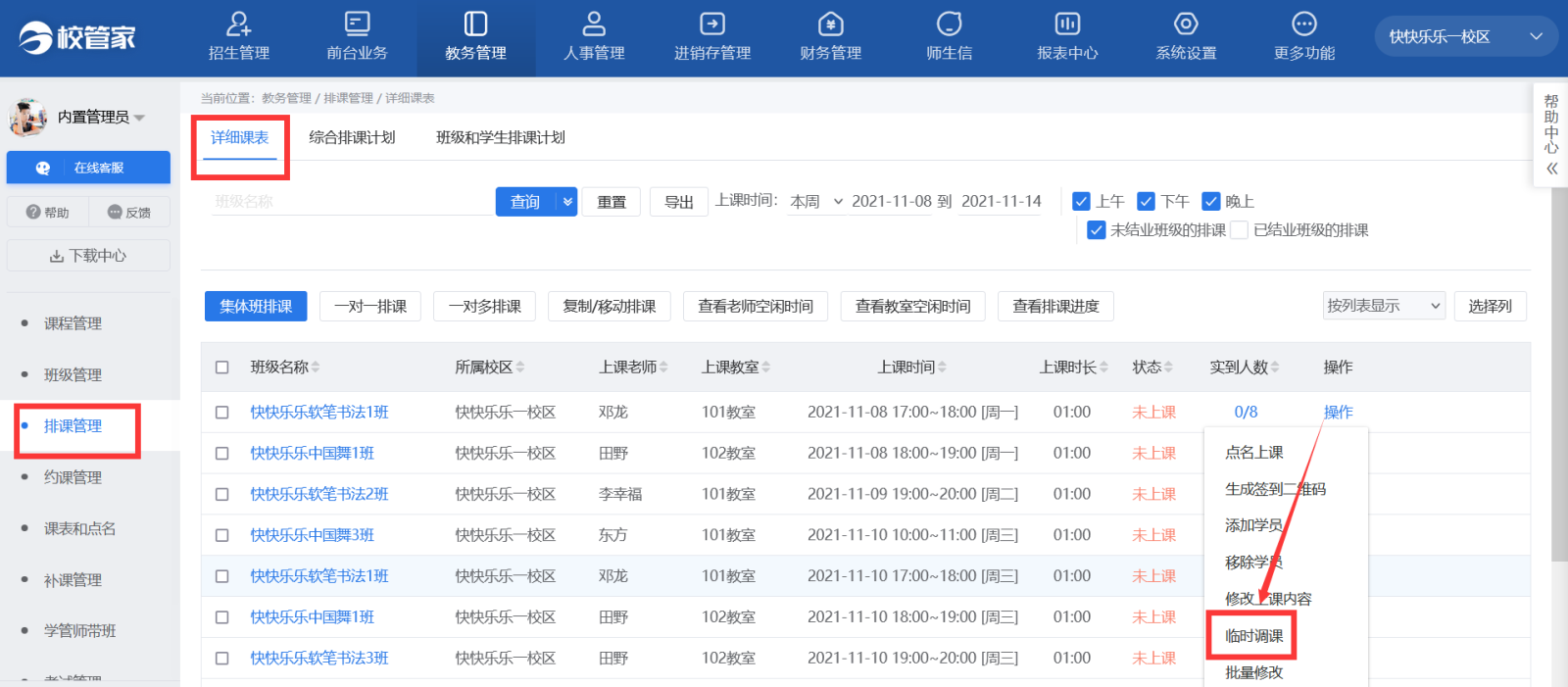The image size is (1568, 687).
Task: Open 约课管理 in left sidebar
Action: 73,477
